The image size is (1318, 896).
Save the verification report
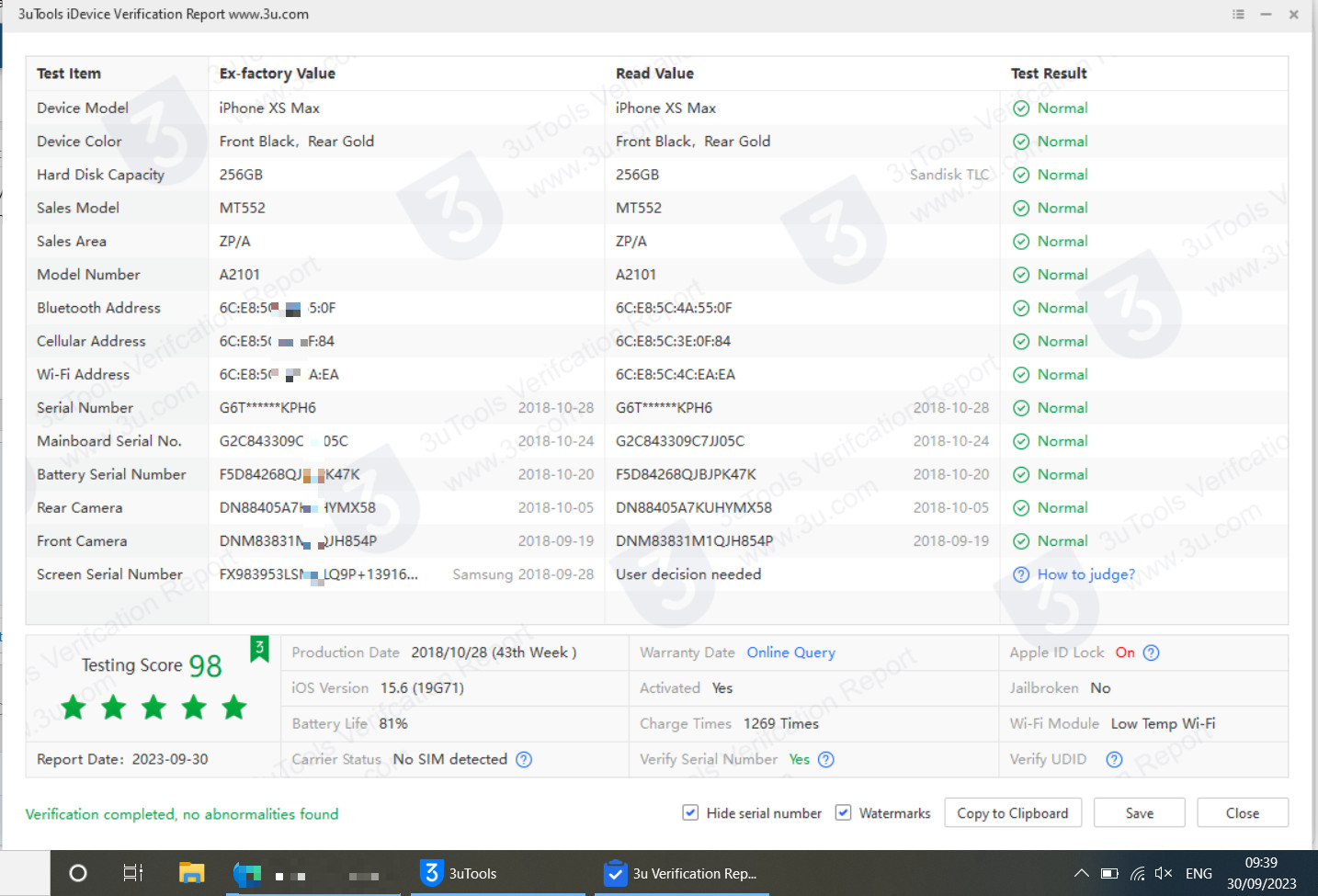coord(1139,812)
